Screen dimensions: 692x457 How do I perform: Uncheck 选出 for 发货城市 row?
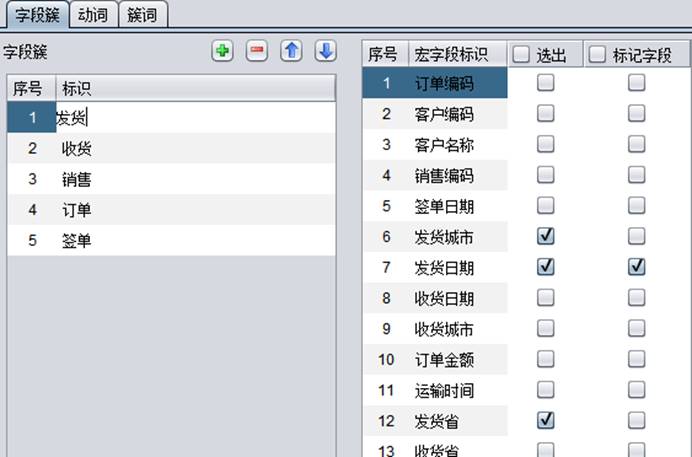pos(545,237)
